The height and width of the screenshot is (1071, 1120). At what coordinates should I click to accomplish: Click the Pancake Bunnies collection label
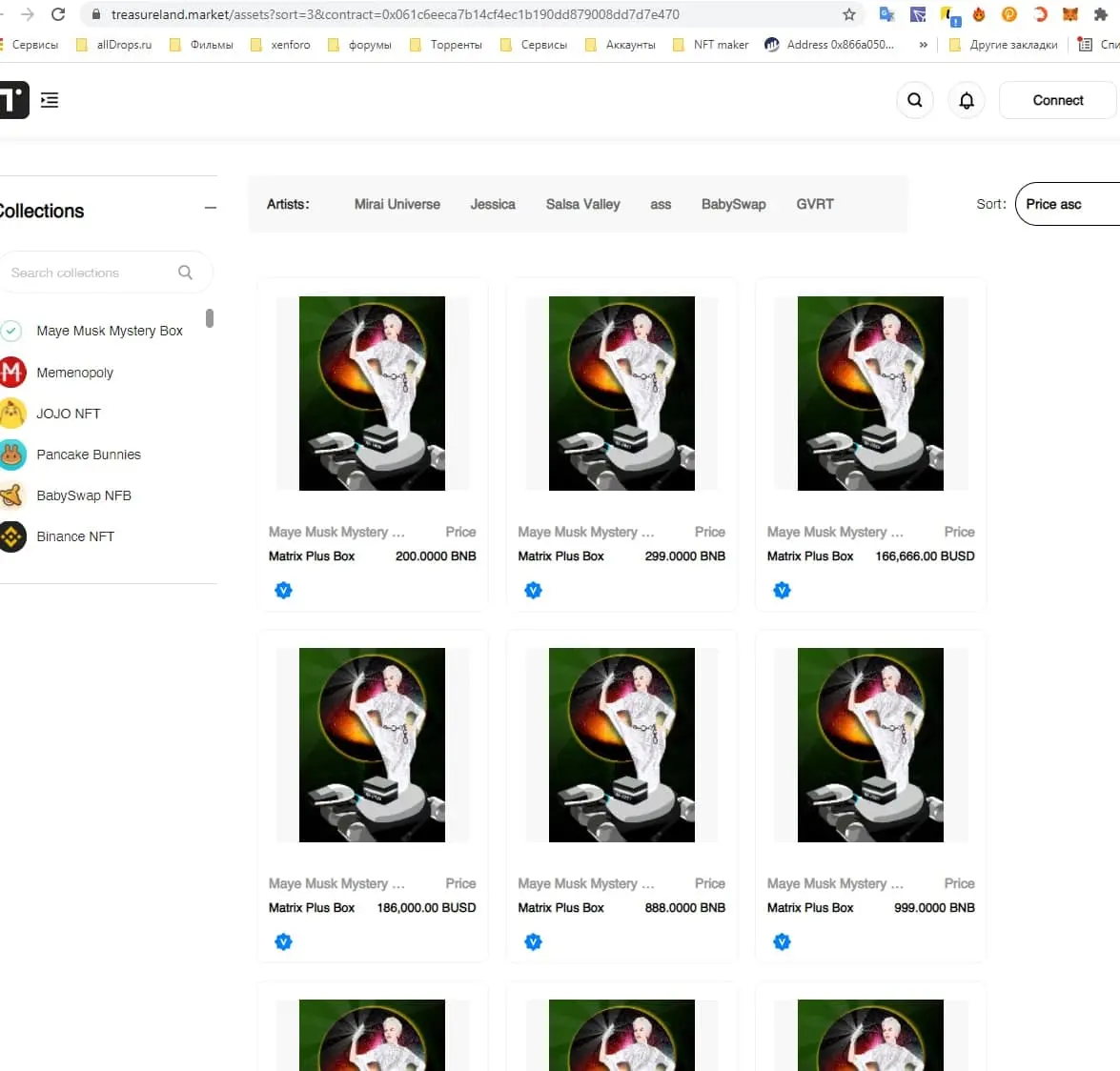(x=89, y=455)
